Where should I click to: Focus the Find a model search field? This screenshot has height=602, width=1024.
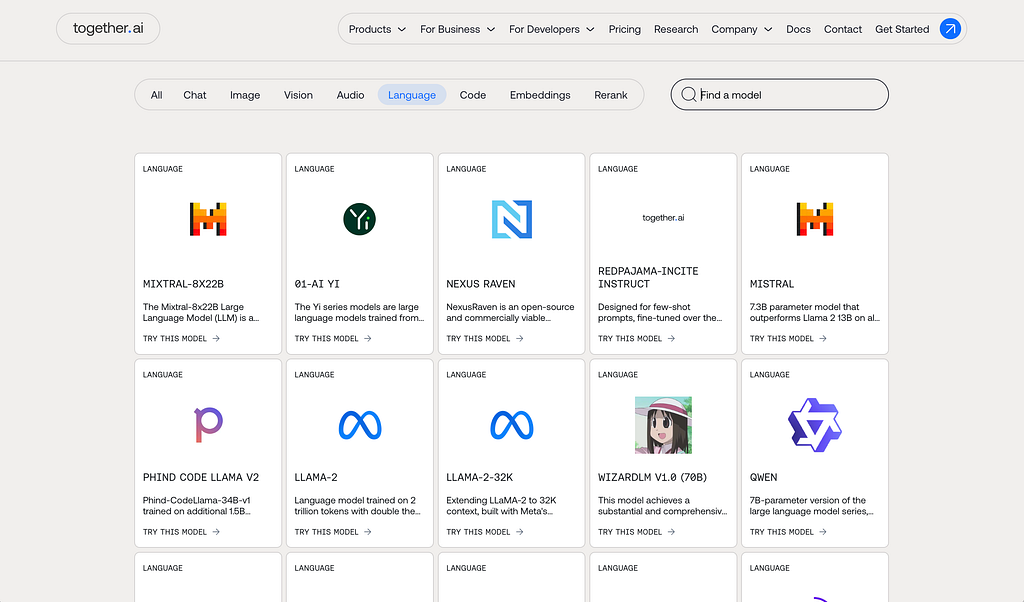tap(780, 95)
